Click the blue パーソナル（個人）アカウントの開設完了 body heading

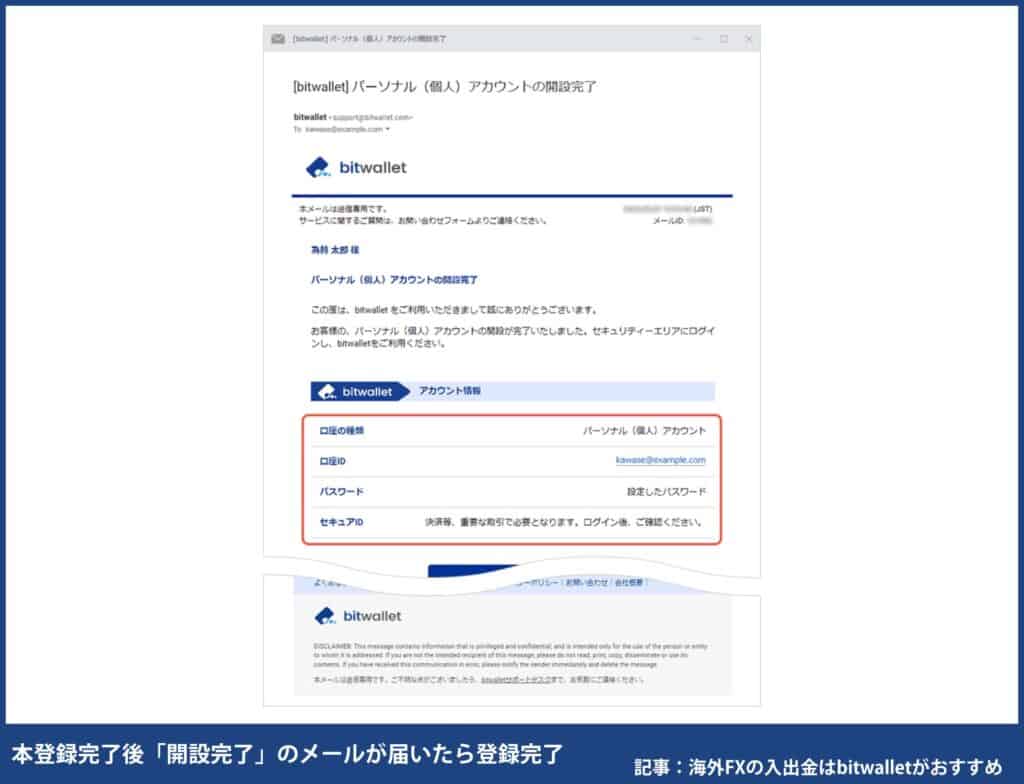pyautogui.click(x=394, y=280)
